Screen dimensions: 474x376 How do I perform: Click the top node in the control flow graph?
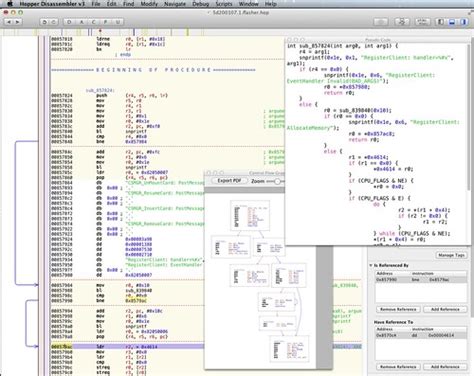tap(250, 215)
